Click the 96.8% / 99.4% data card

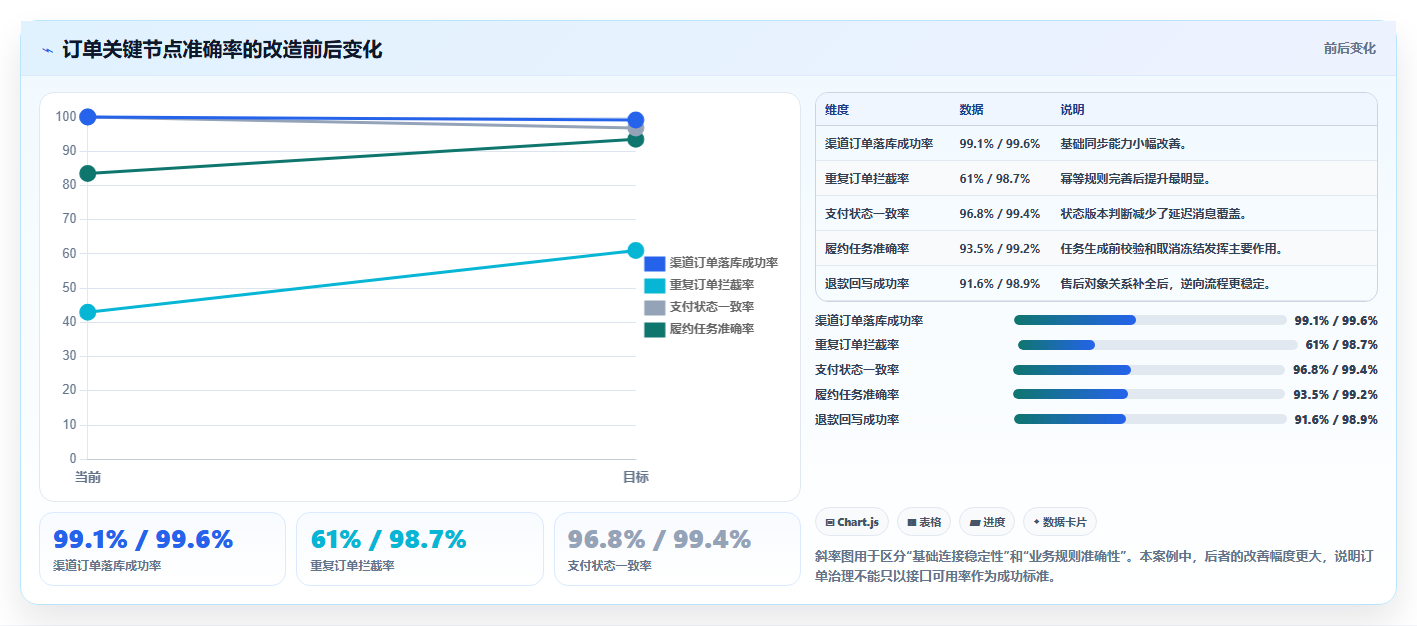click(677, 549)
